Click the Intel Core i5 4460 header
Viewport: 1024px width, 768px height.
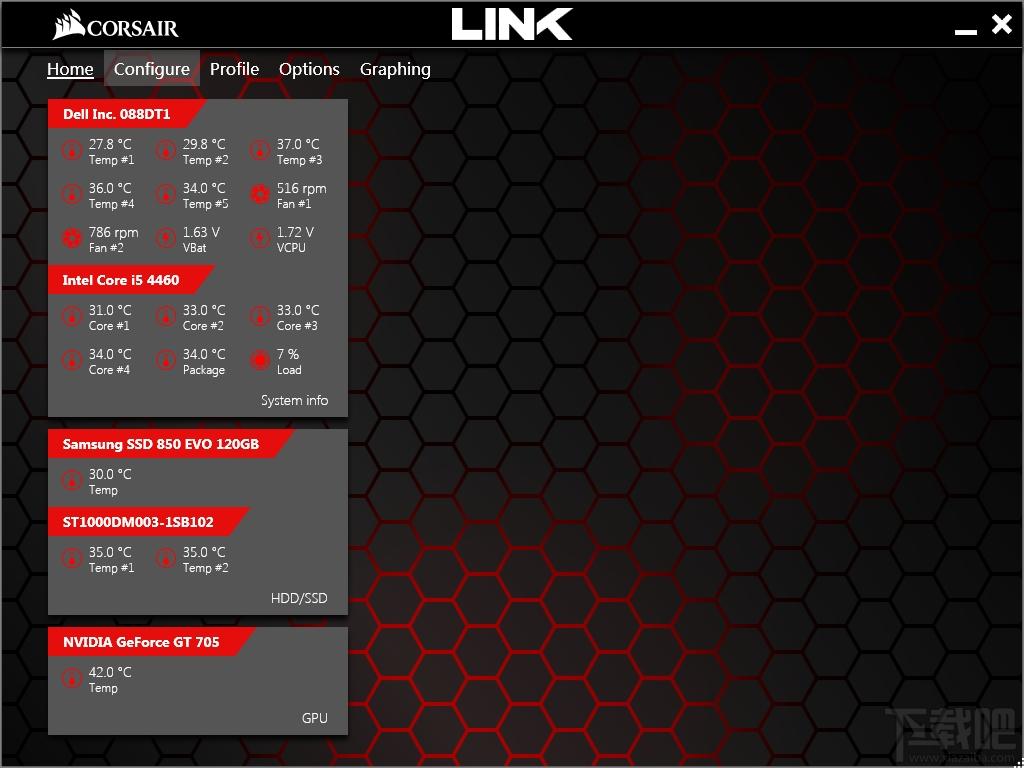pos(129,280)
